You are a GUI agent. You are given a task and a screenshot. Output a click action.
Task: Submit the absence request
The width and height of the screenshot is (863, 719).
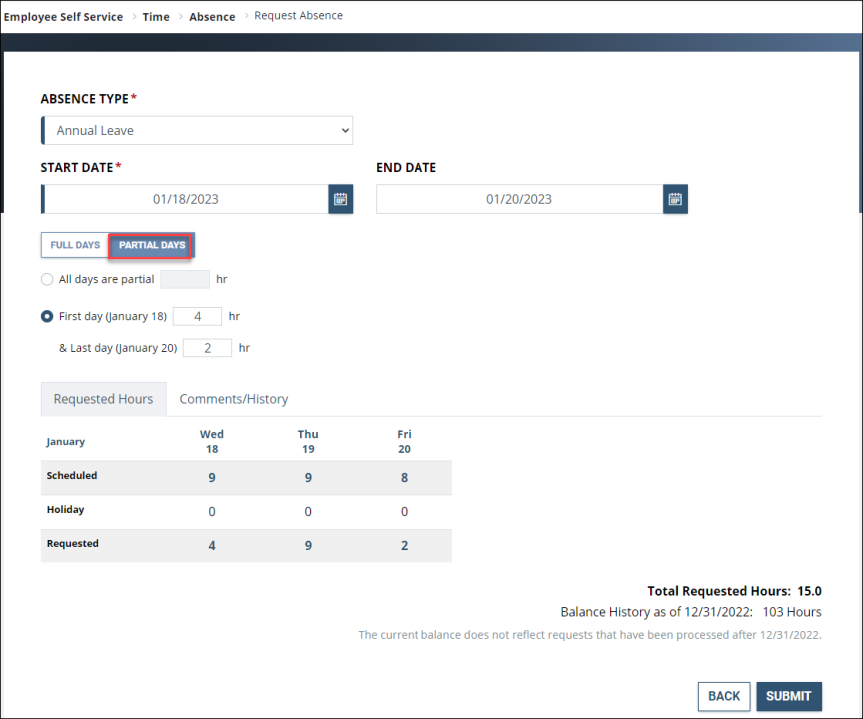click(789, 696)
